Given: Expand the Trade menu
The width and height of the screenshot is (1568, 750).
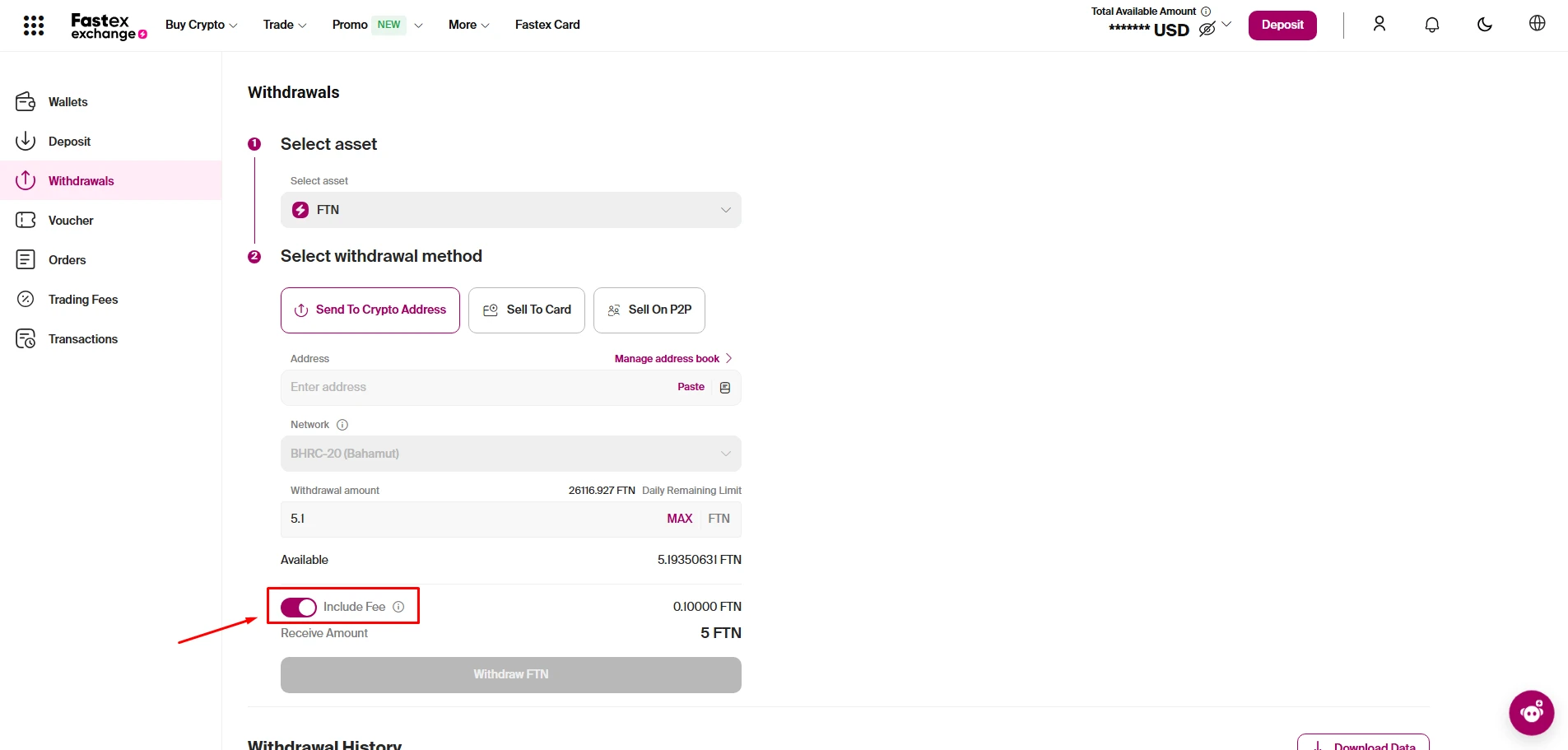Looking at the screenshot, I should click(285, 25).
